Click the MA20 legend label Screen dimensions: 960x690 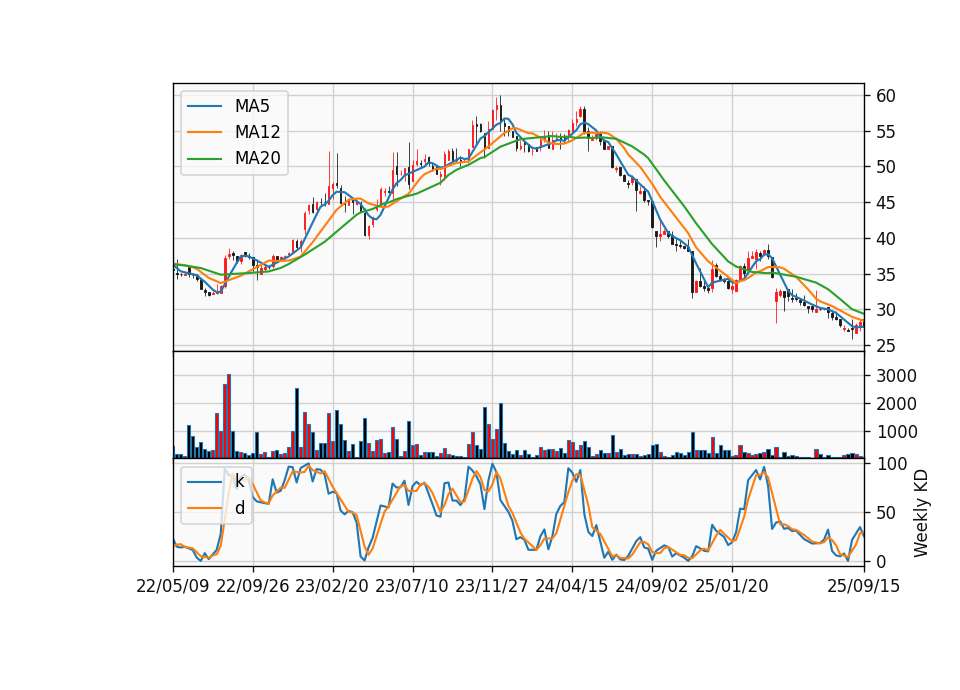[x=257, y=158]
